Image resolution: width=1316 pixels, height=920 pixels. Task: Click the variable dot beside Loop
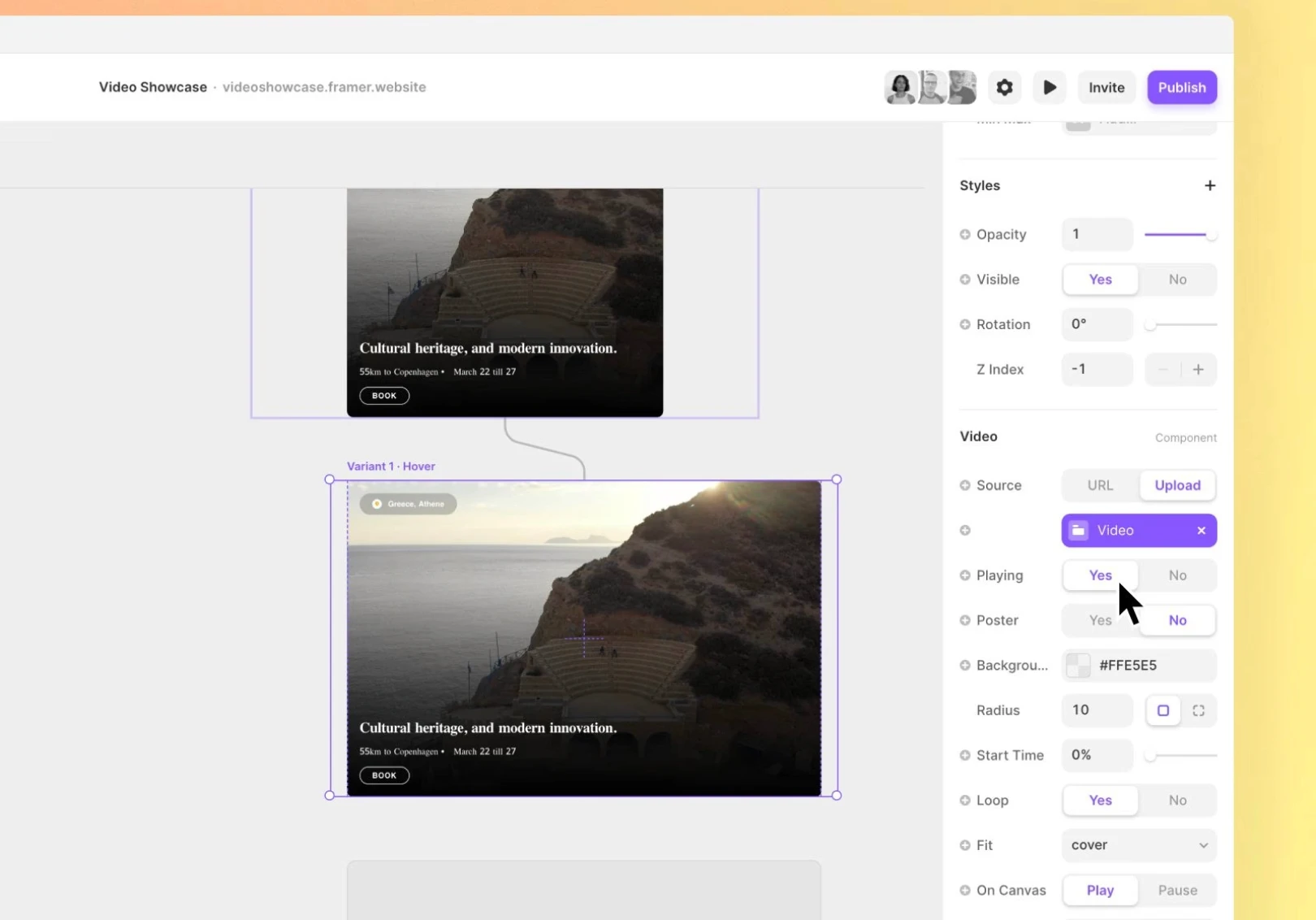965,801
